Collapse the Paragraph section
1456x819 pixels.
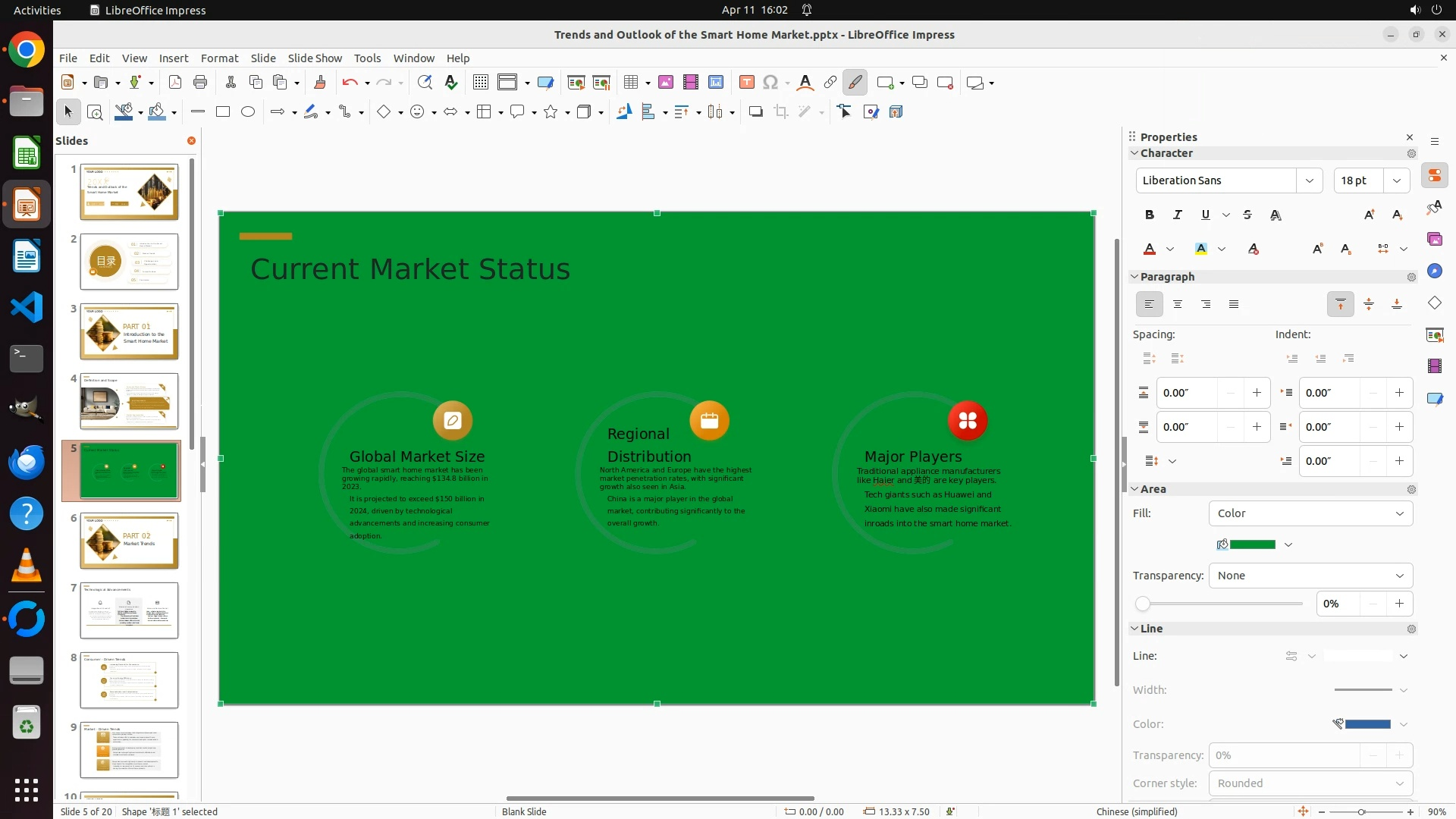[1135, 277]
